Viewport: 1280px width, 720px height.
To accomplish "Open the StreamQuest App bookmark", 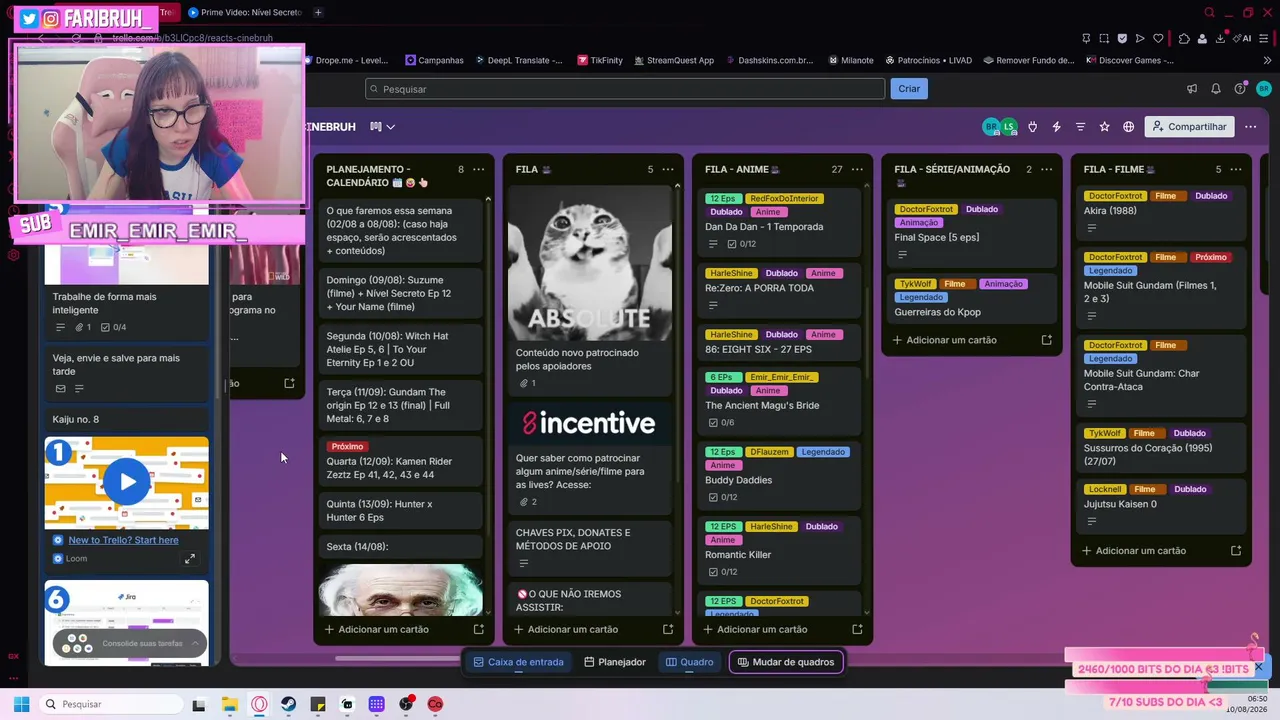I will tap(673, 60).
